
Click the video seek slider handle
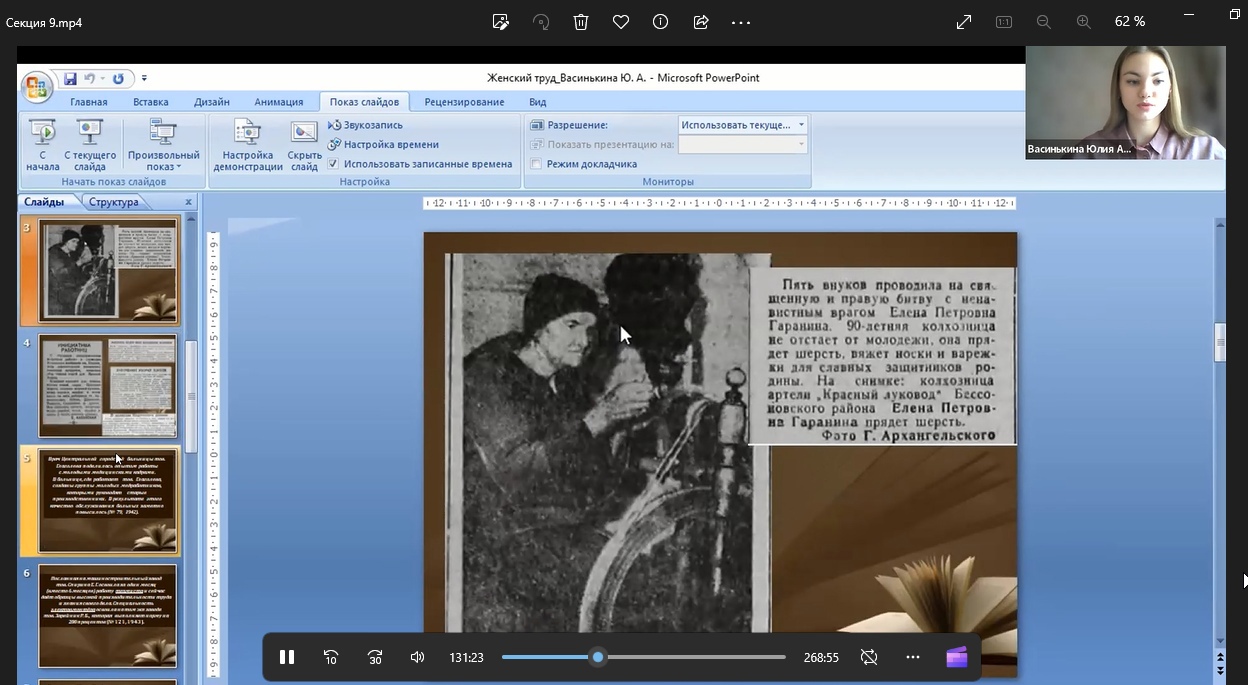point(598,657)
